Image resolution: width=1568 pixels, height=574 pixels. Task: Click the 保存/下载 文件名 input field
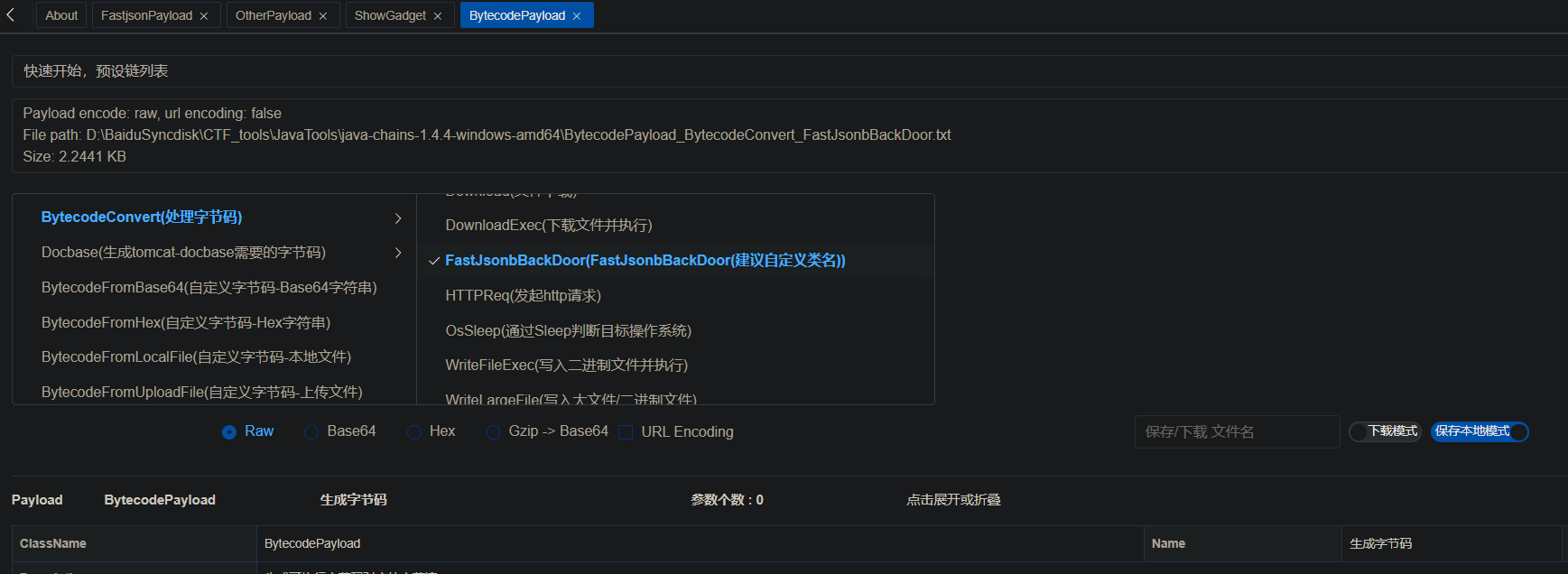1237,431
